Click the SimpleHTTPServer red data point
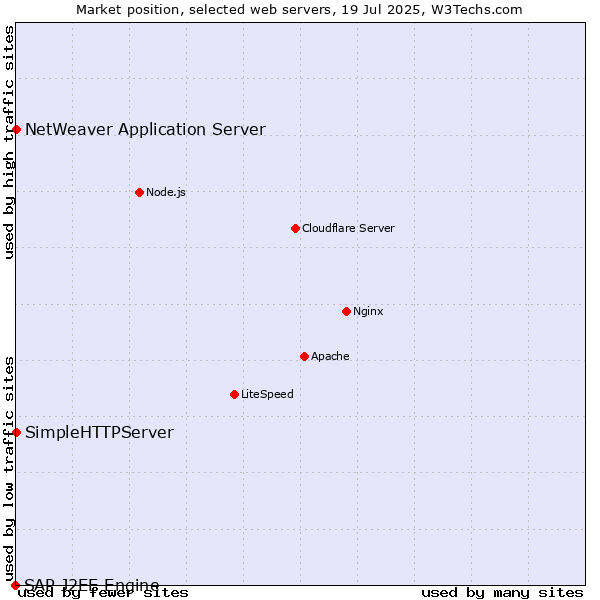600x600 pixels. [x=16, y=432]
